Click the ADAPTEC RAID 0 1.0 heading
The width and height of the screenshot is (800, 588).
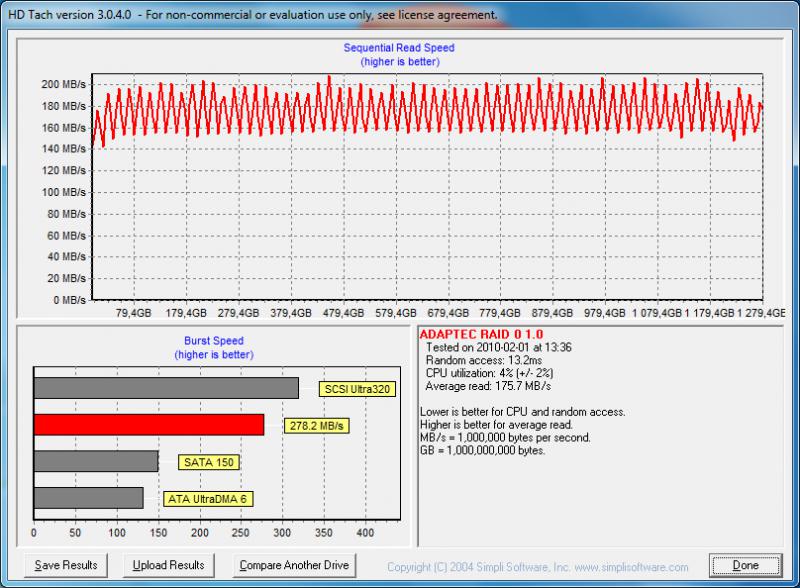(481, 334)
